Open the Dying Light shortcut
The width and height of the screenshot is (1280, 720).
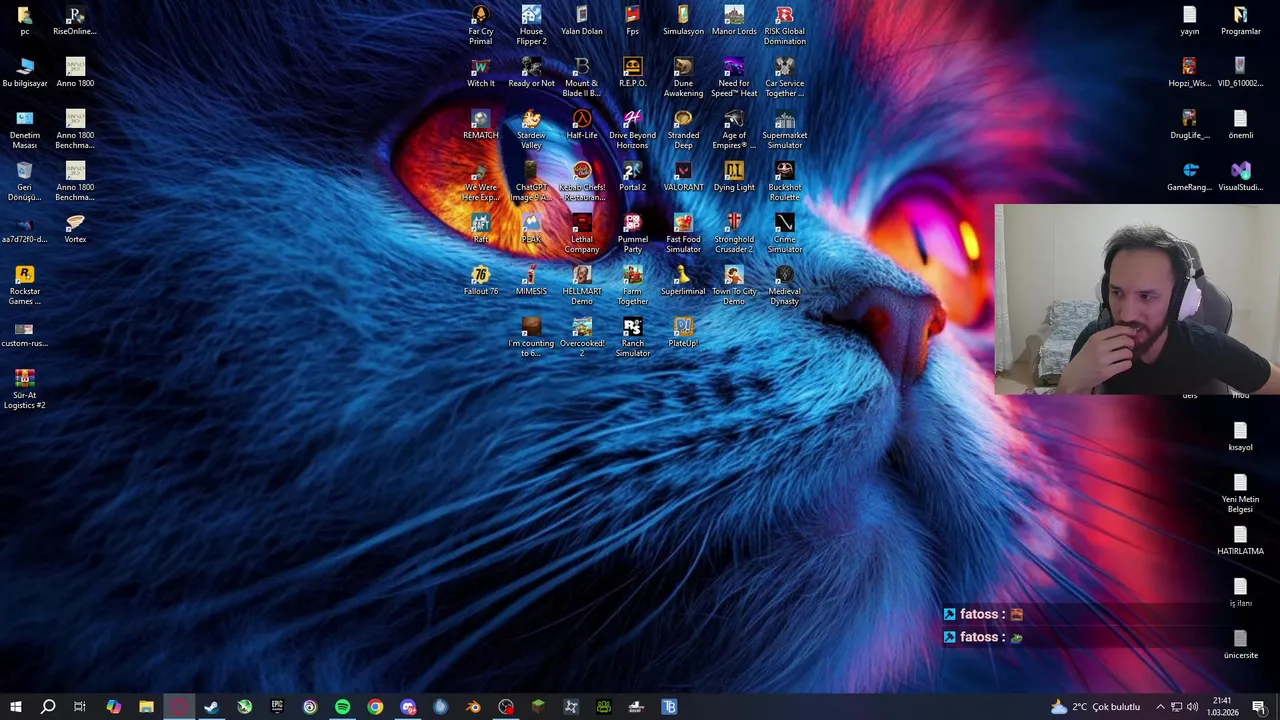tap(734, 176)
